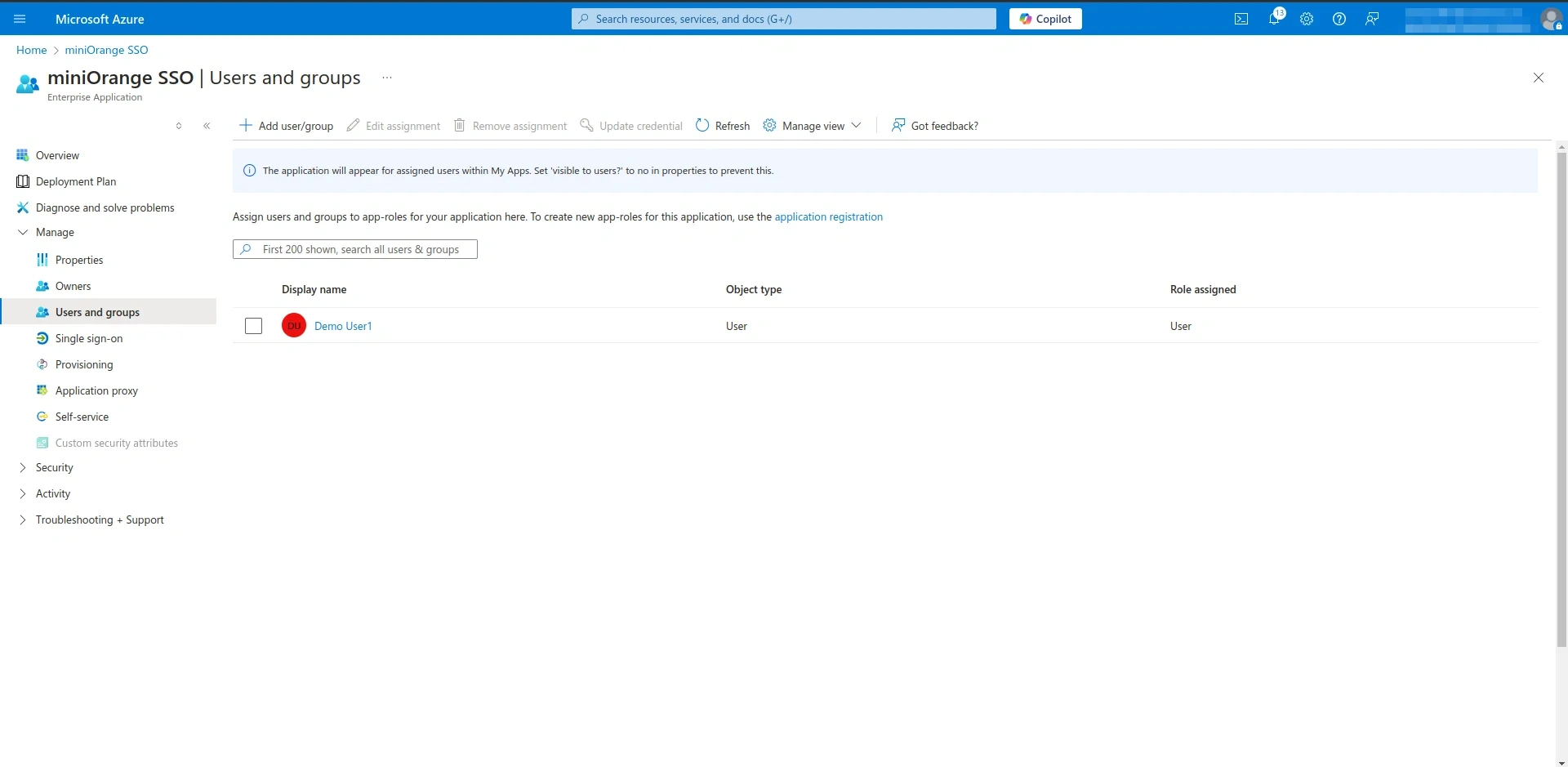The image size is (1568, 767).
Task: Open Copilot from the top bar
Action: [x=1045, y=18]
